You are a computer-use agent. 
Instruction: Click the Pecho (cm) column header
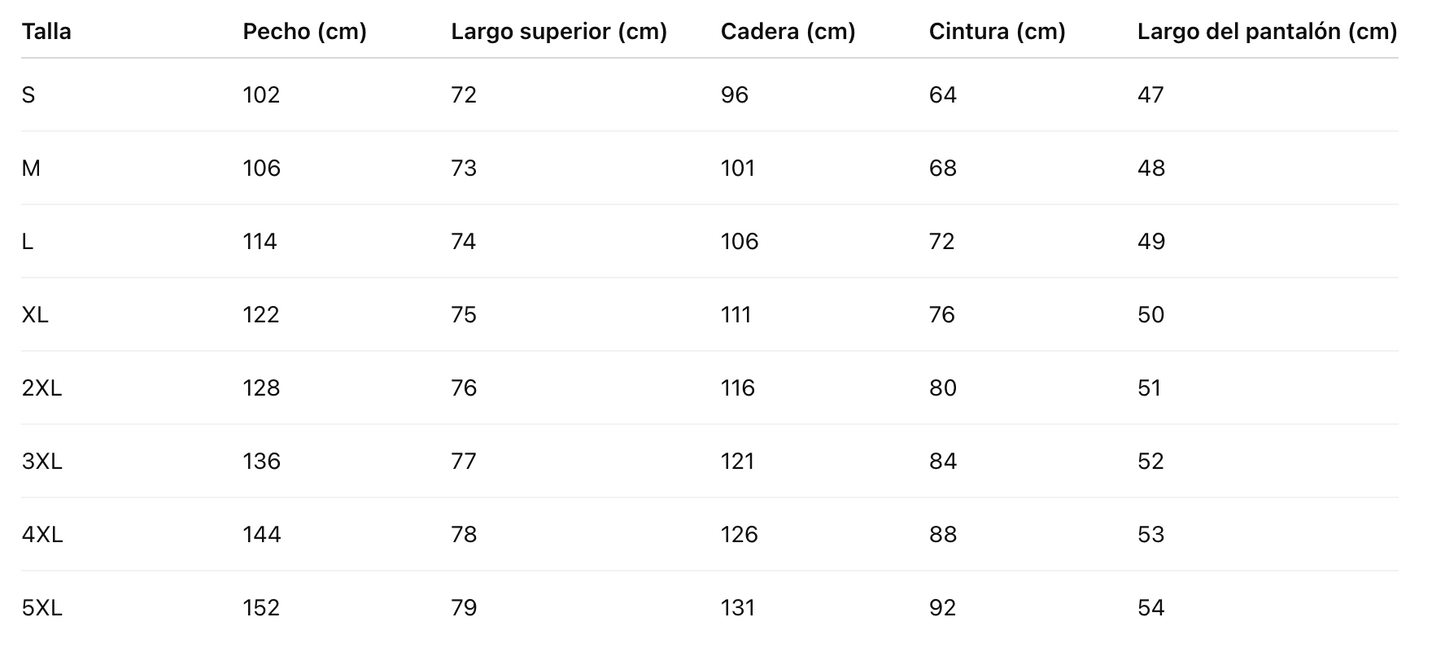pyautogui.click(x=304, y=32)
